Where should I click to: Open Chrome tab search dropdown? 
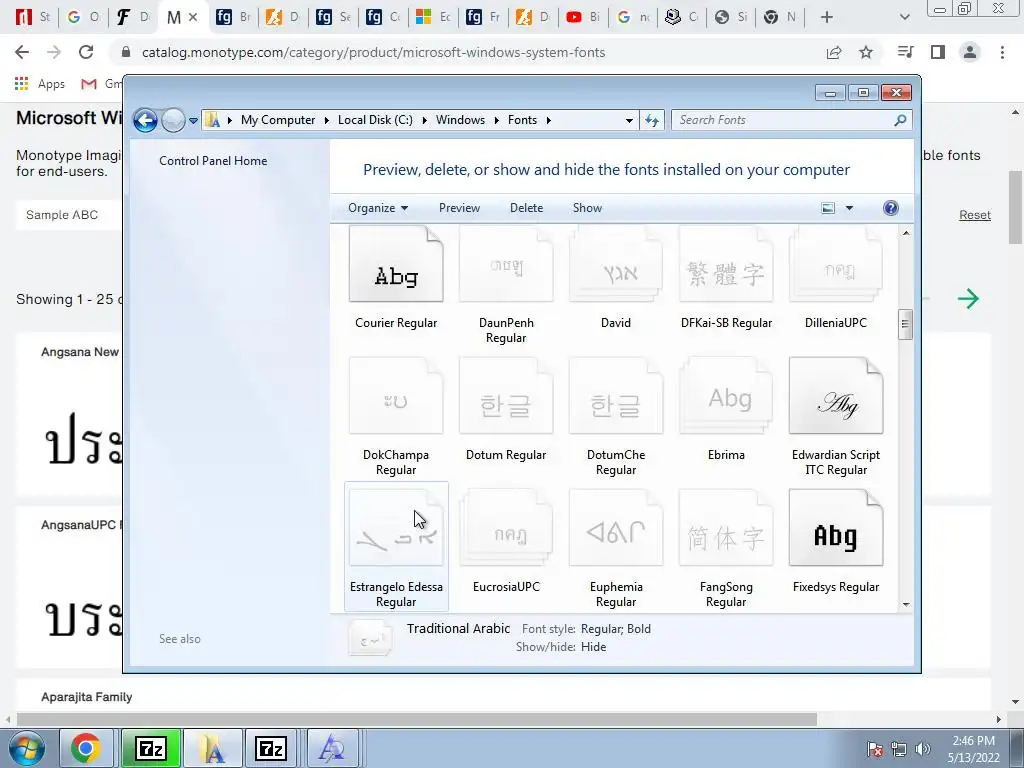904,17
